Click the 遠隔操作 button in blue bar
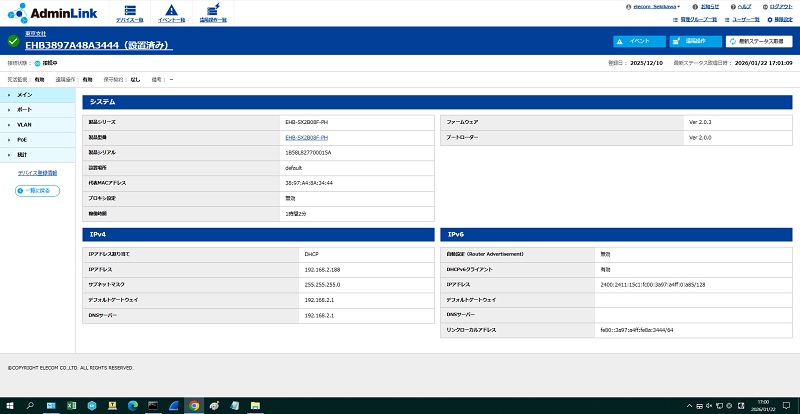Viewport: 800px width, 414px height. pyautogui.click(x=696, y=41)
